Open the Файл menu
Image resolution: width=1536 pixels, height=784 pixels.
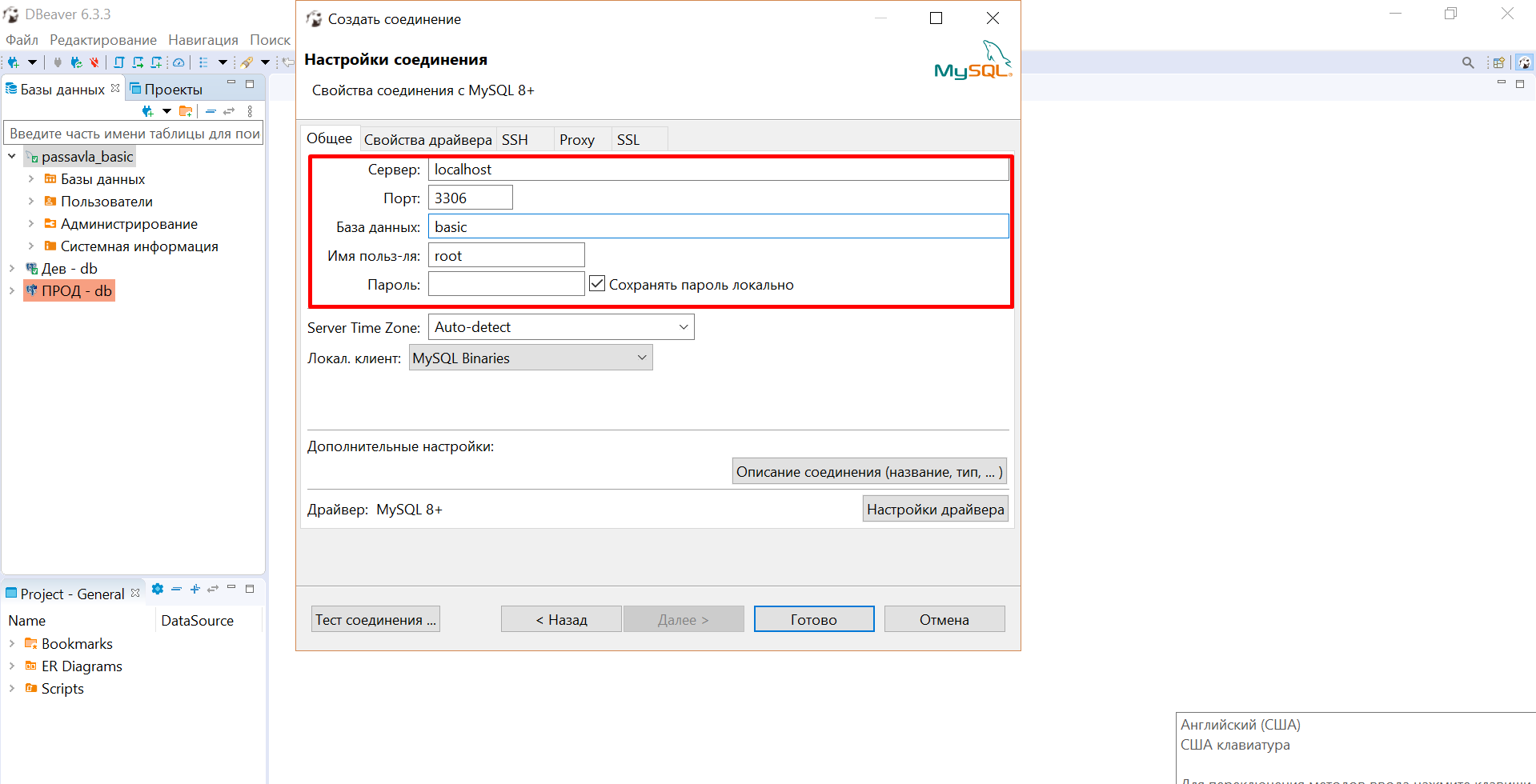pyautogui.click(x=22, y=40)
